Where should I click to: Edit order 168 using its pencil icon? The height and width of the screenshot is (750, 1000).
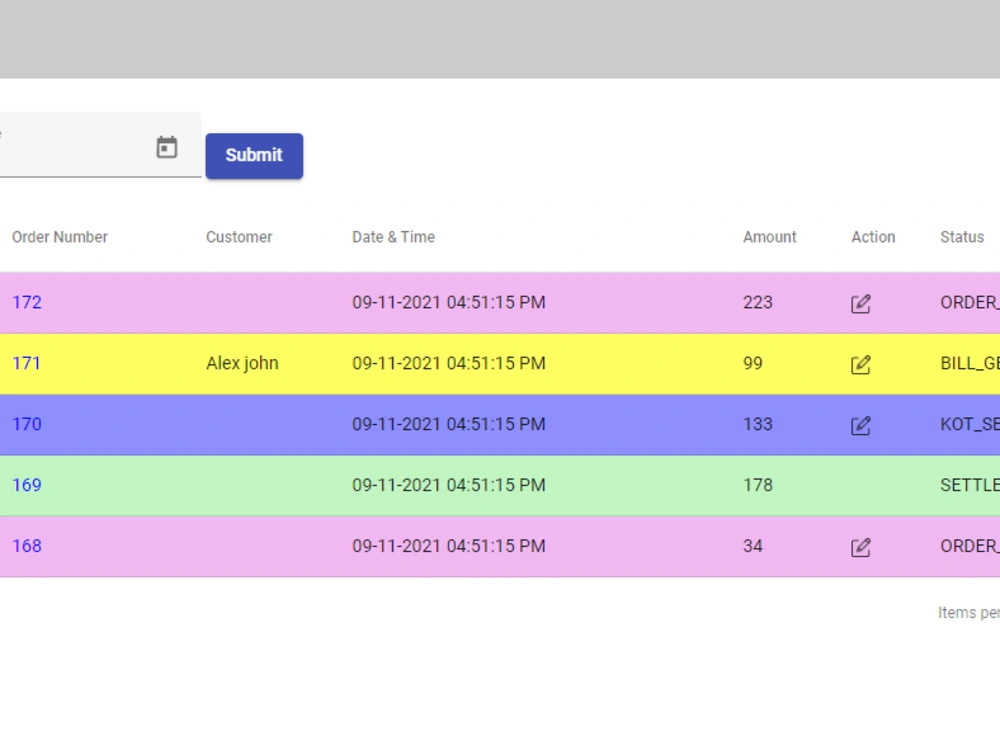pos(860,547)
